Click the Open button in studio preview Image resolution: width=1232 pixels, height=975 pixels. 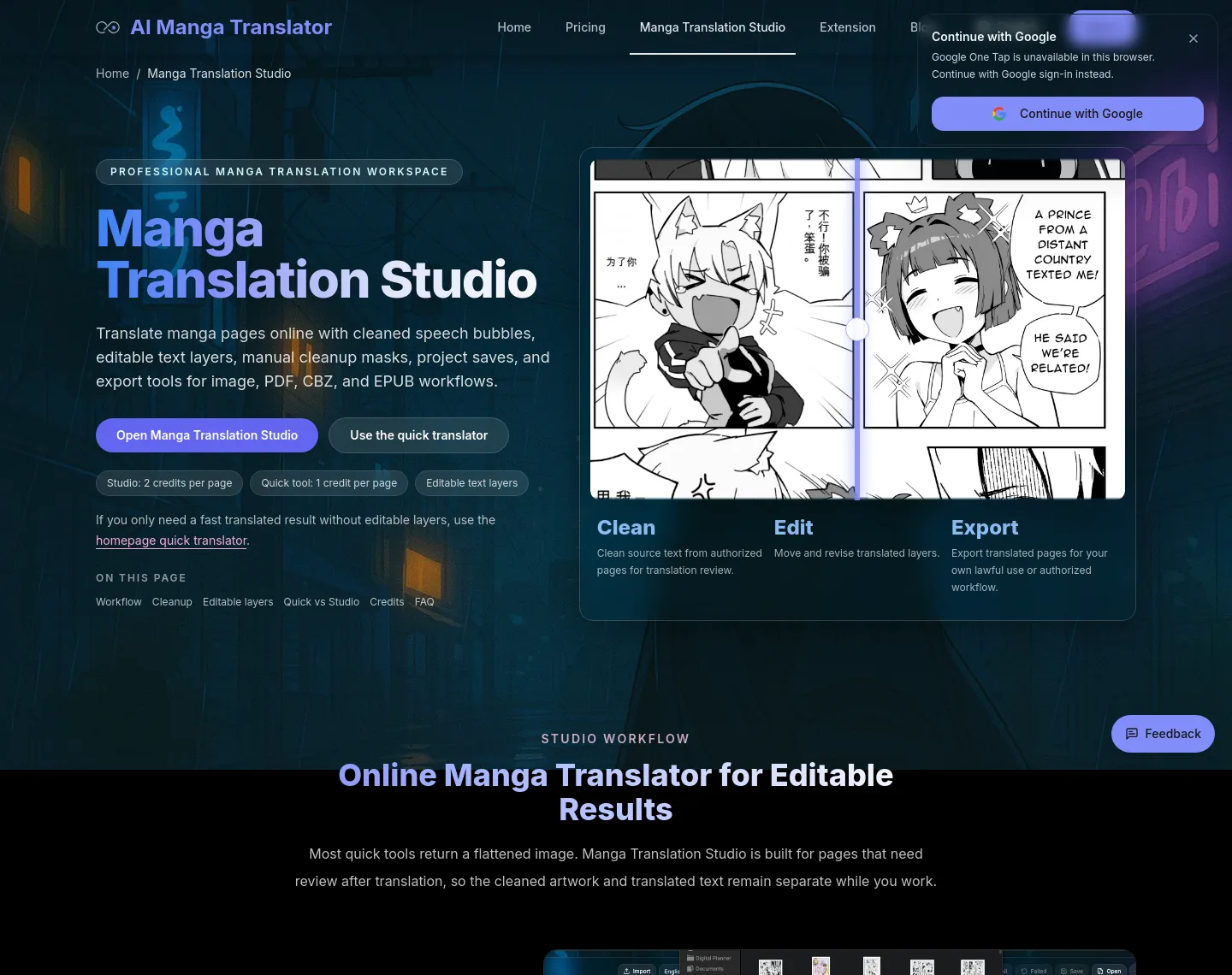point(1110,971)
